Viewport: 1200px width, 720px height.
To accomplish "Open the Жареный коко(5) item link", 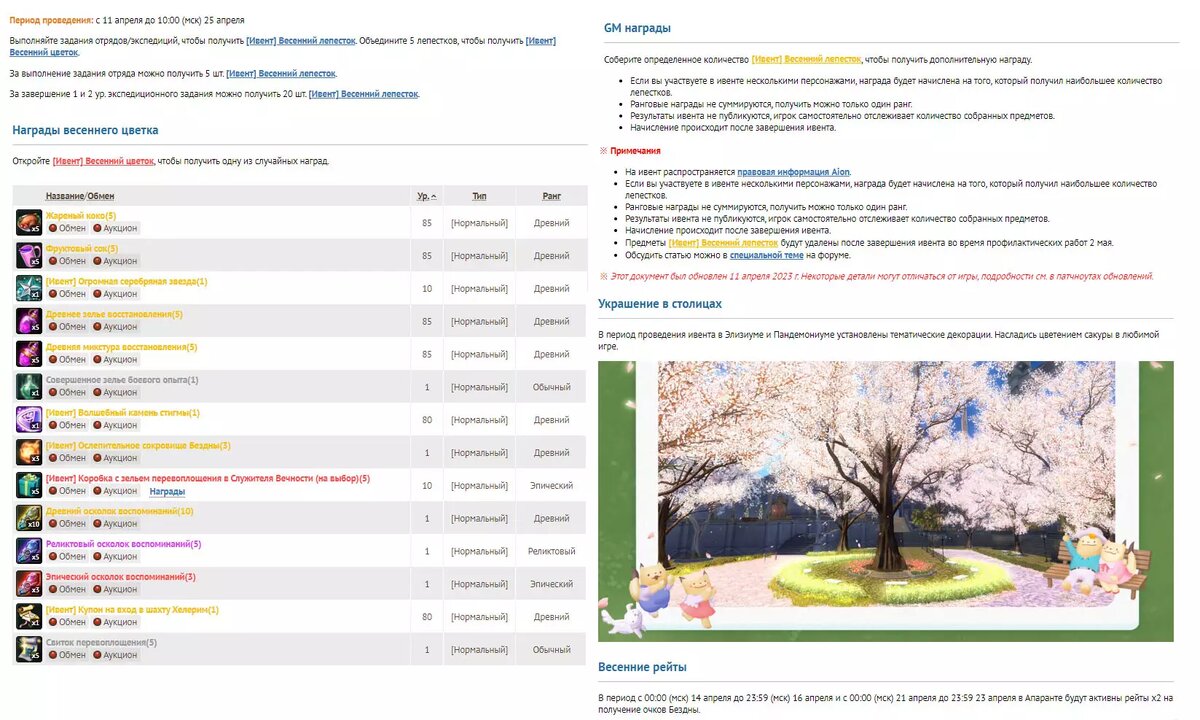I will [81, 216].
